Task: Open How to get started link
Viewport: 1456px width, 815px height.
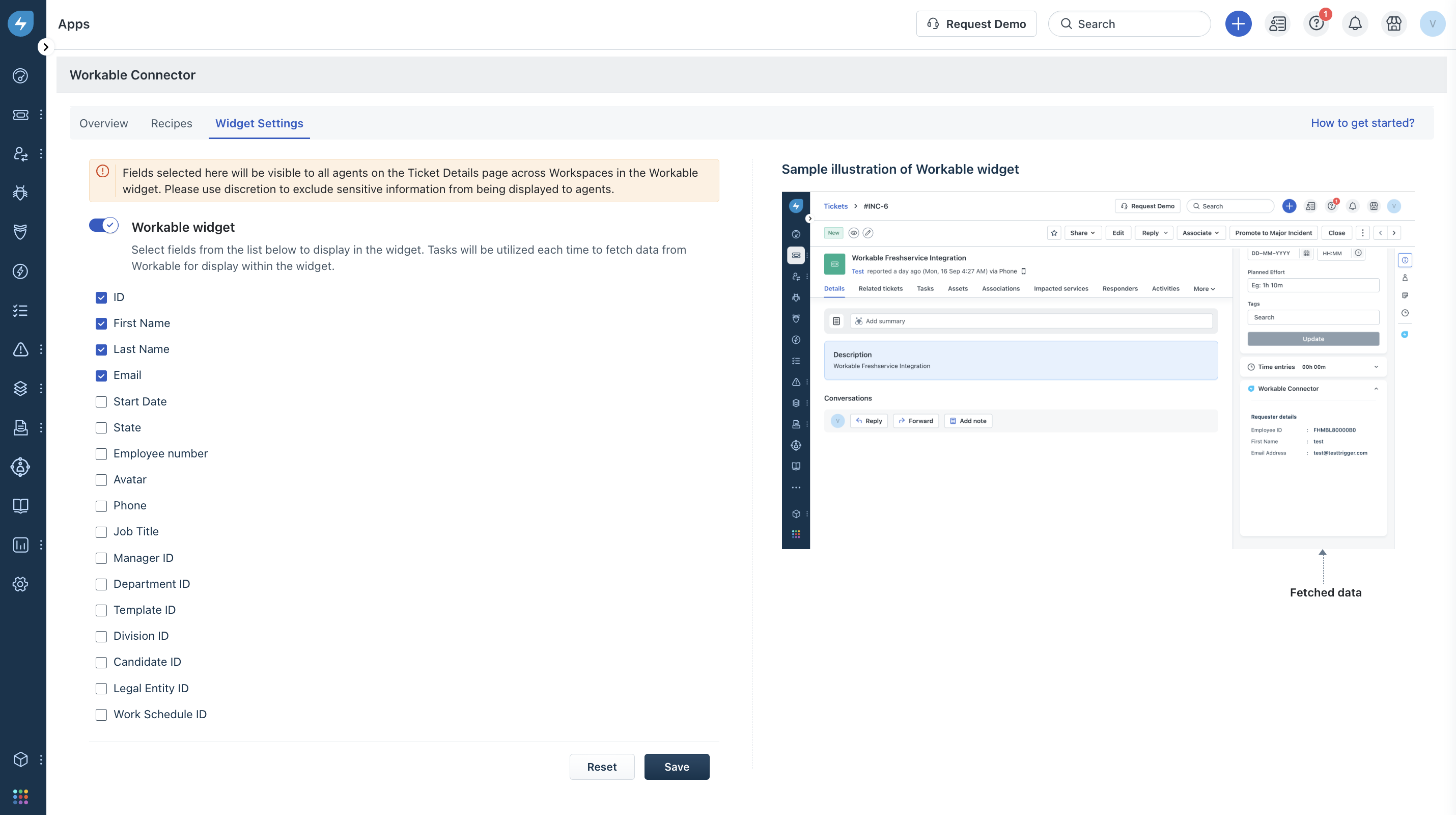Action: [x=1362, y=123]
